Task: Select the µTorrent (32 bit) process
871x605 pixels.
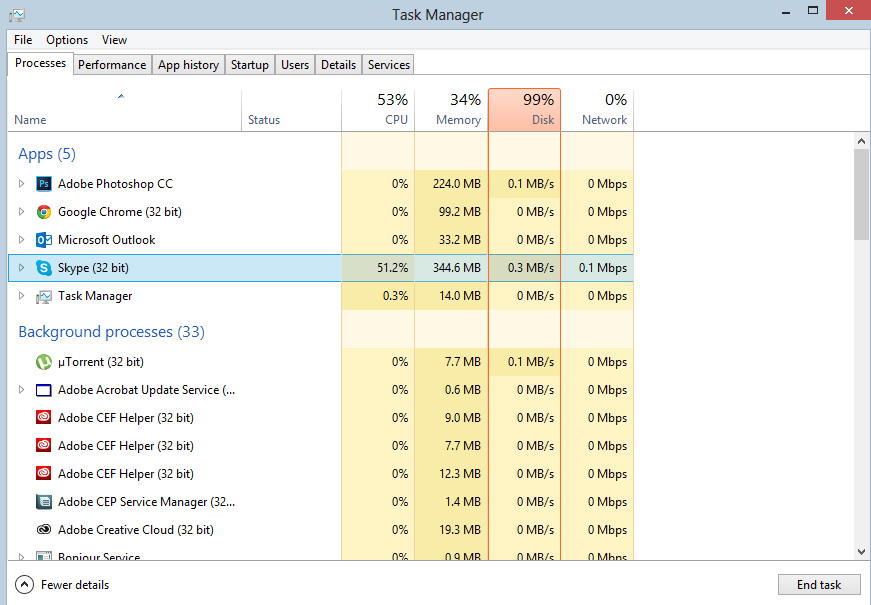Action: (x=321, y=362)
